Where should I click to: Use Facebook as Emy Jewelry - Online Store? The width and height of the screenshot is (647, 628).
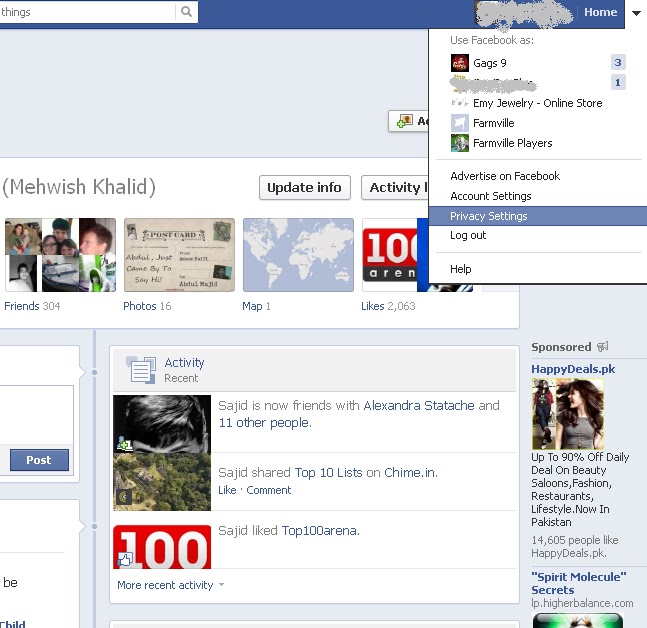click(537, 103)
